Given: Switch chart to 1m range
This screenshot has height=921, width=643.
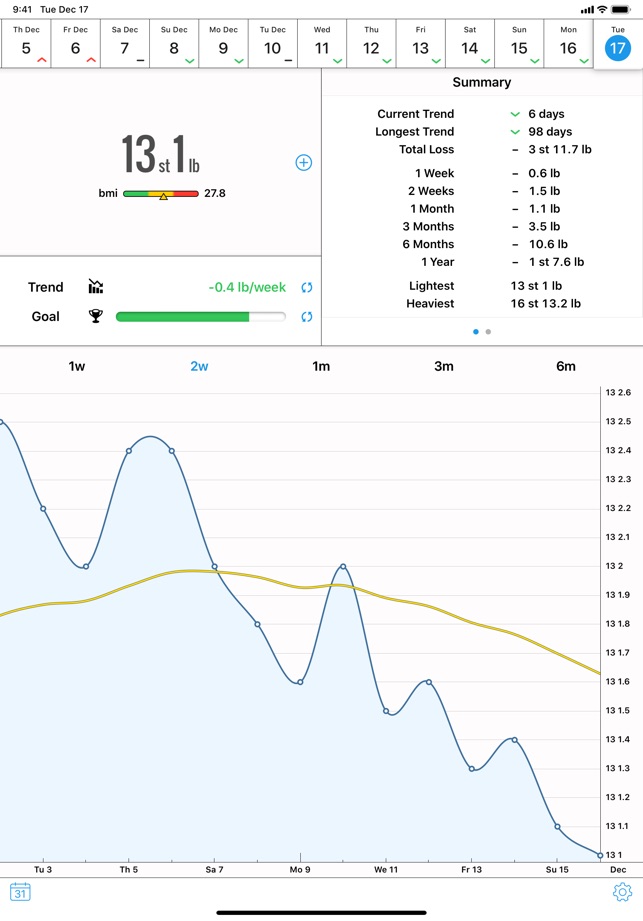Looking at the screenshot, I should [321, 366].
